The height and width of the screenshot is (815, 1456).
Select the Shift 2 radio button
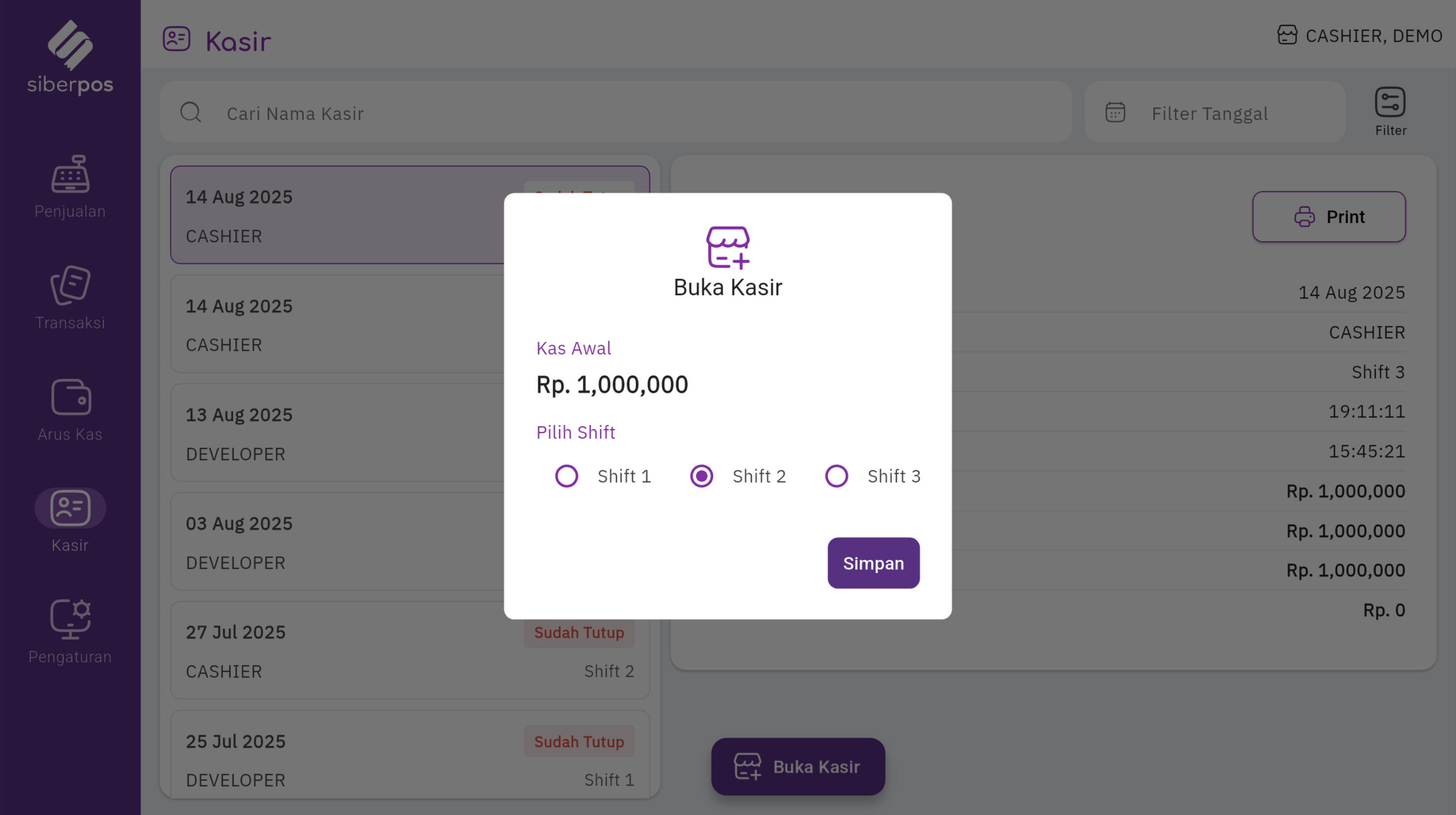pos(701,476)
